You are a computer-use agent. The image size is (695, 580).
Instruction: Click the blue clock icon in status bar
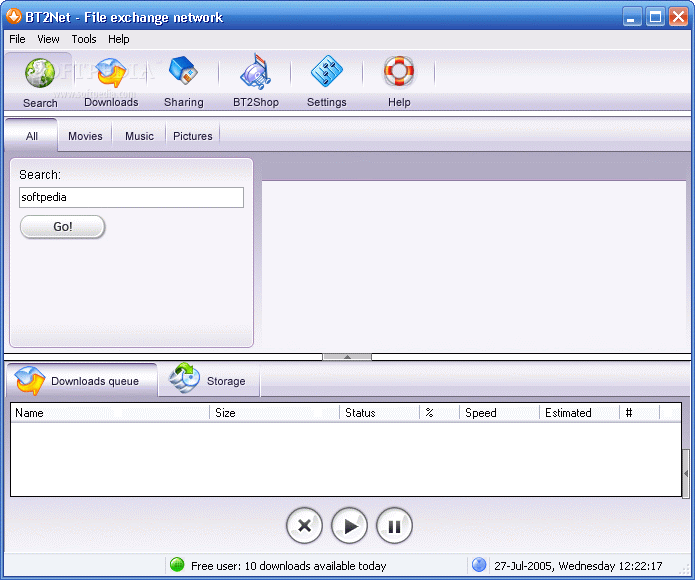click(479, 565)
